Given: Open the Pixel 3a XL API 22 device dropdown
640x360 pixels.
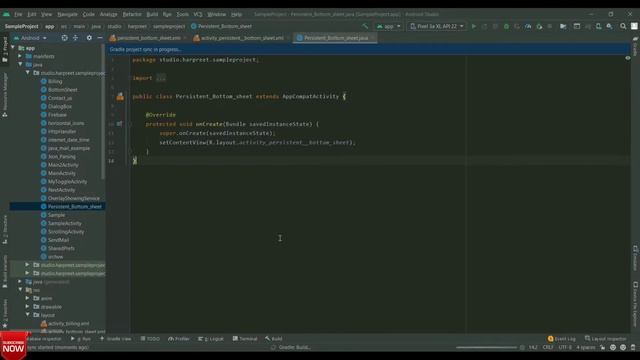Looking at the screenshot, I should click(x=437, y=26).
